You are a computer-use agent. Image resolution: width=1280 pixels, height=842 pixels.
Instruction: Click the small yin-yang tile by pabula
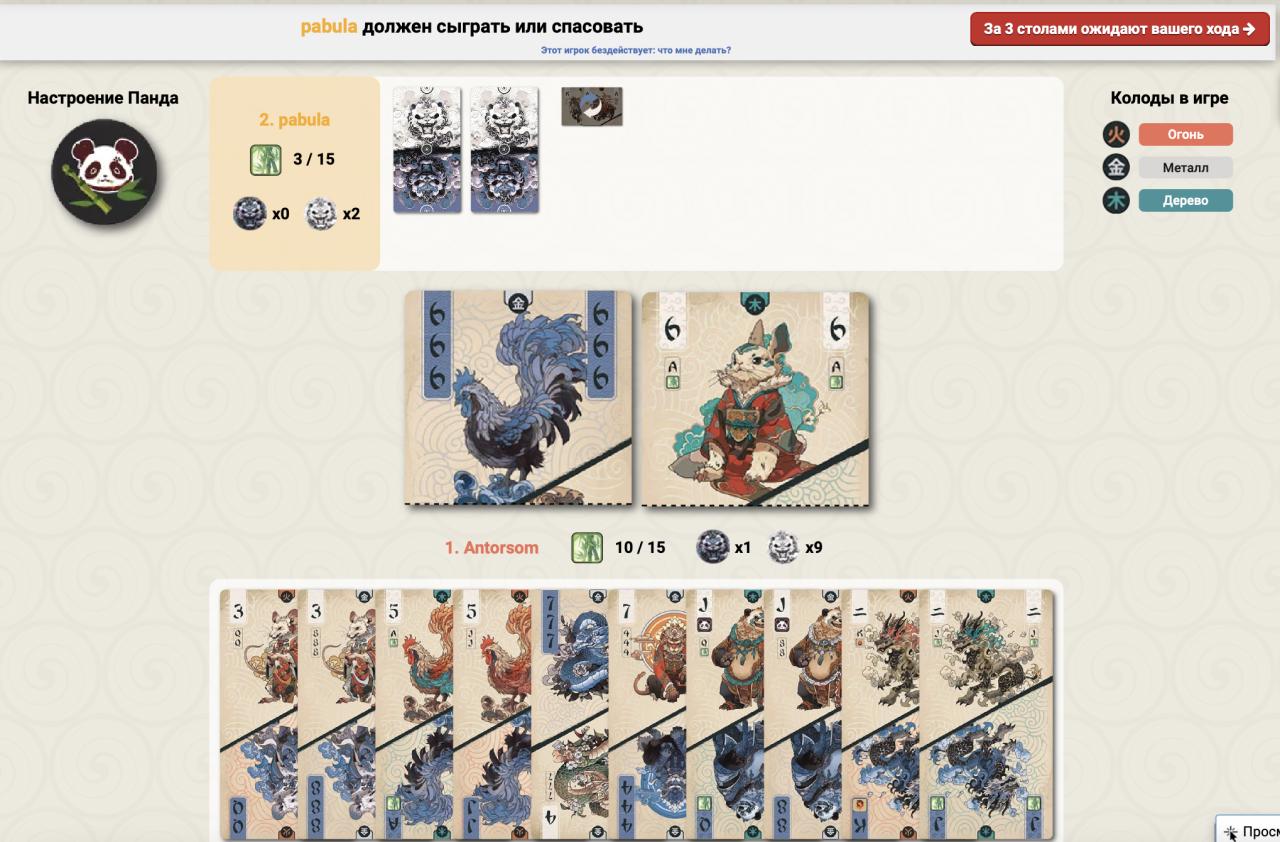tap(592, 106)
